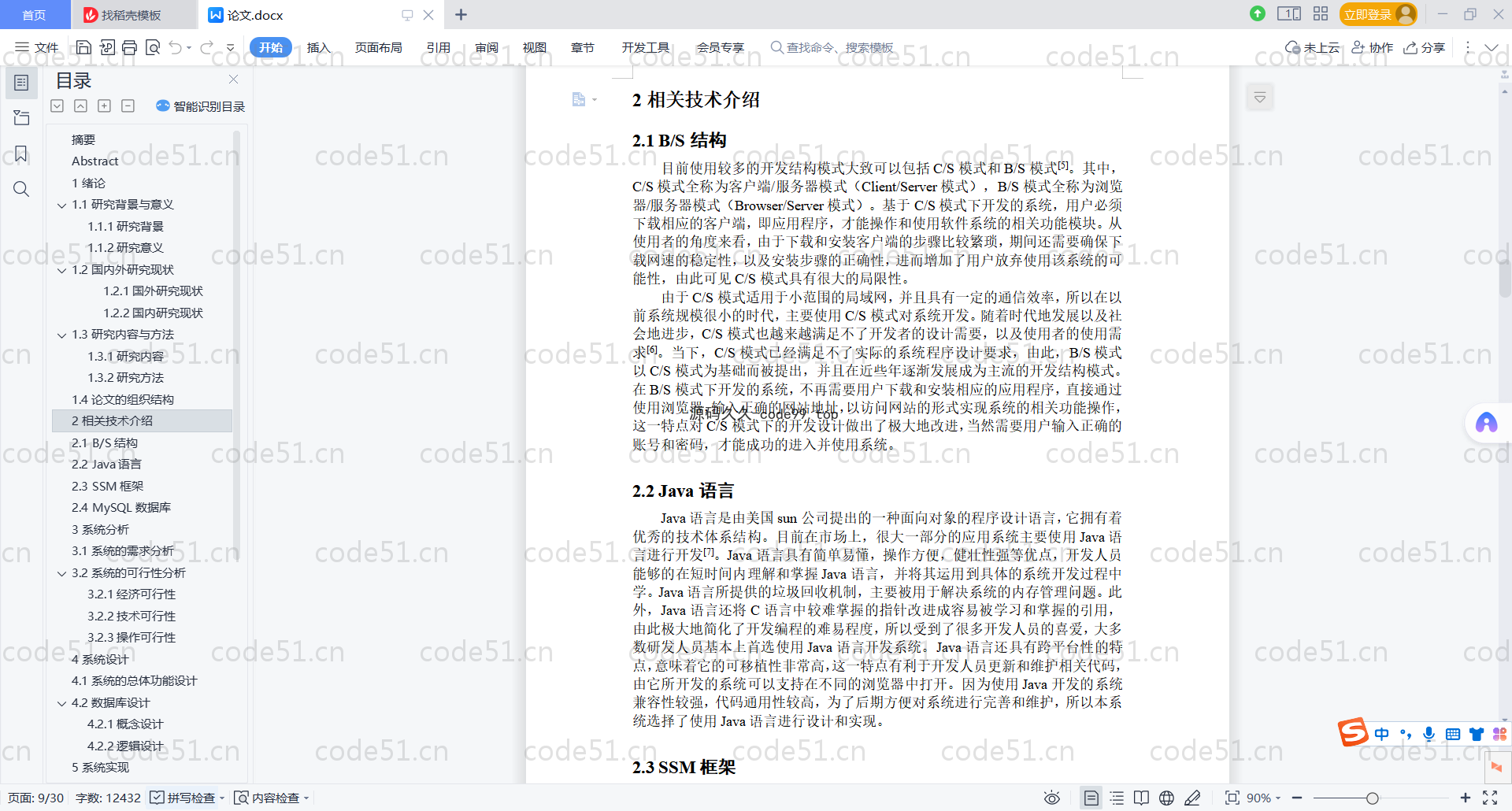Click the 未上云 cloud status button

(1312, 47)
